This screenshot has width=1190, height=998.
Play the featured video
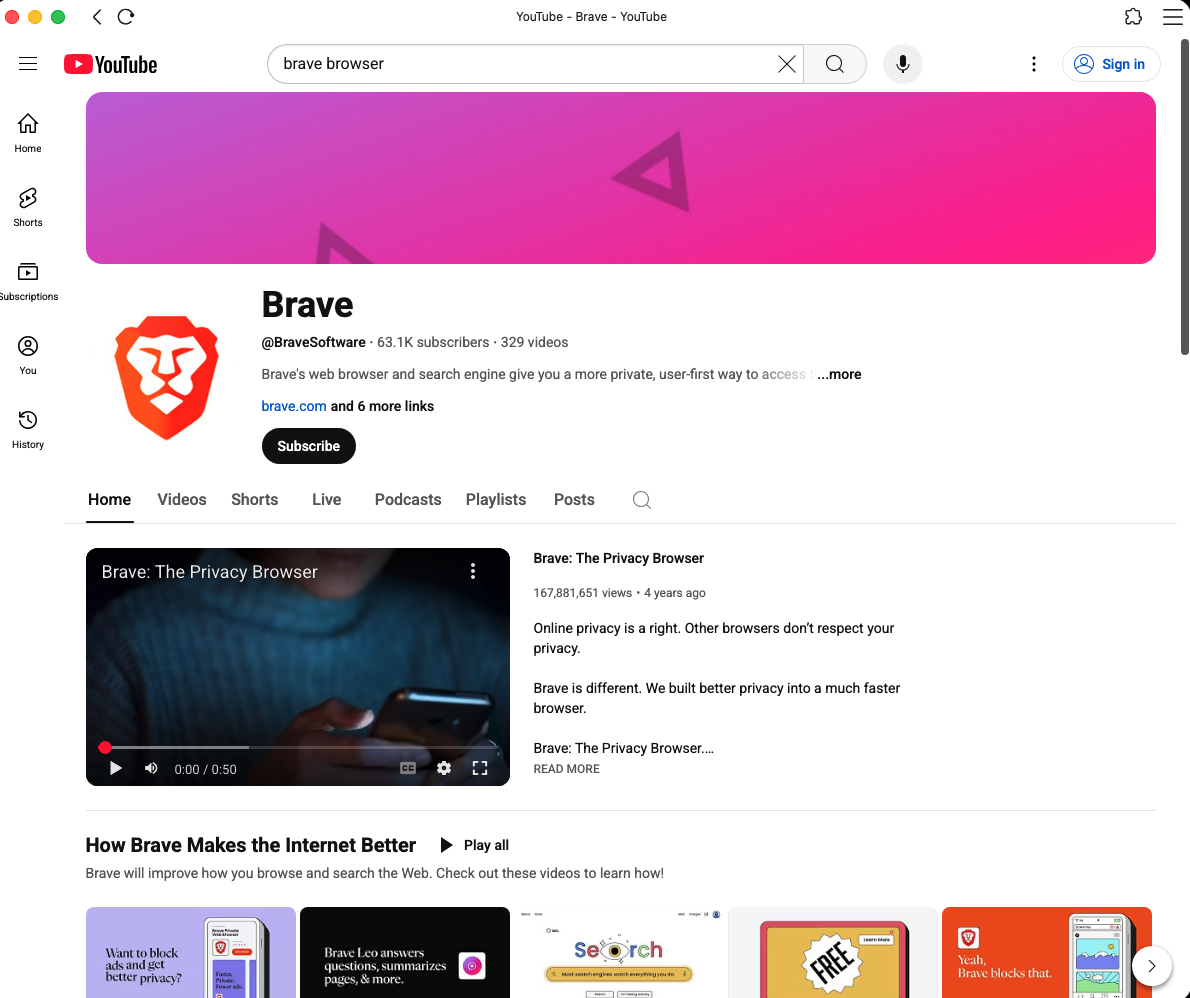[x=115, y=769]
